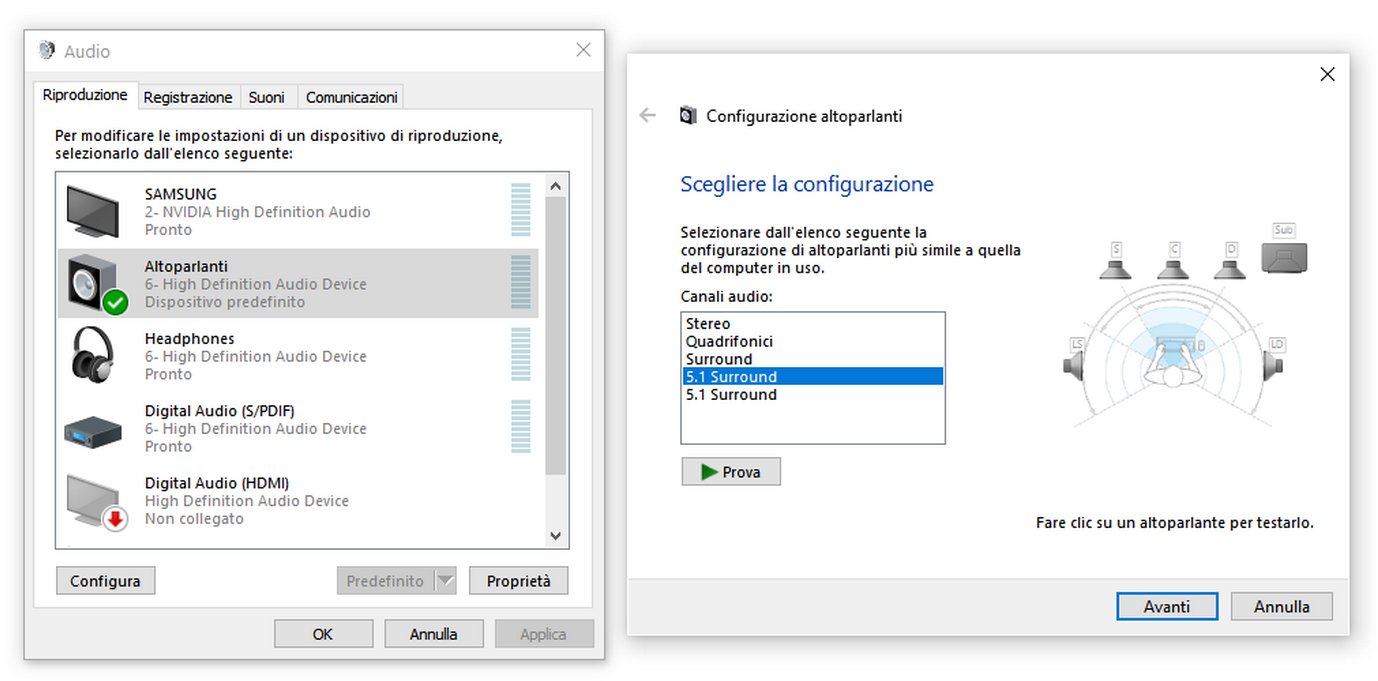The width and height of the screenshot is (1378, 681).
Task: Click the Digital Audio (S/PDIF) icon
Action: pyautogui.click(x=93, y=429)
